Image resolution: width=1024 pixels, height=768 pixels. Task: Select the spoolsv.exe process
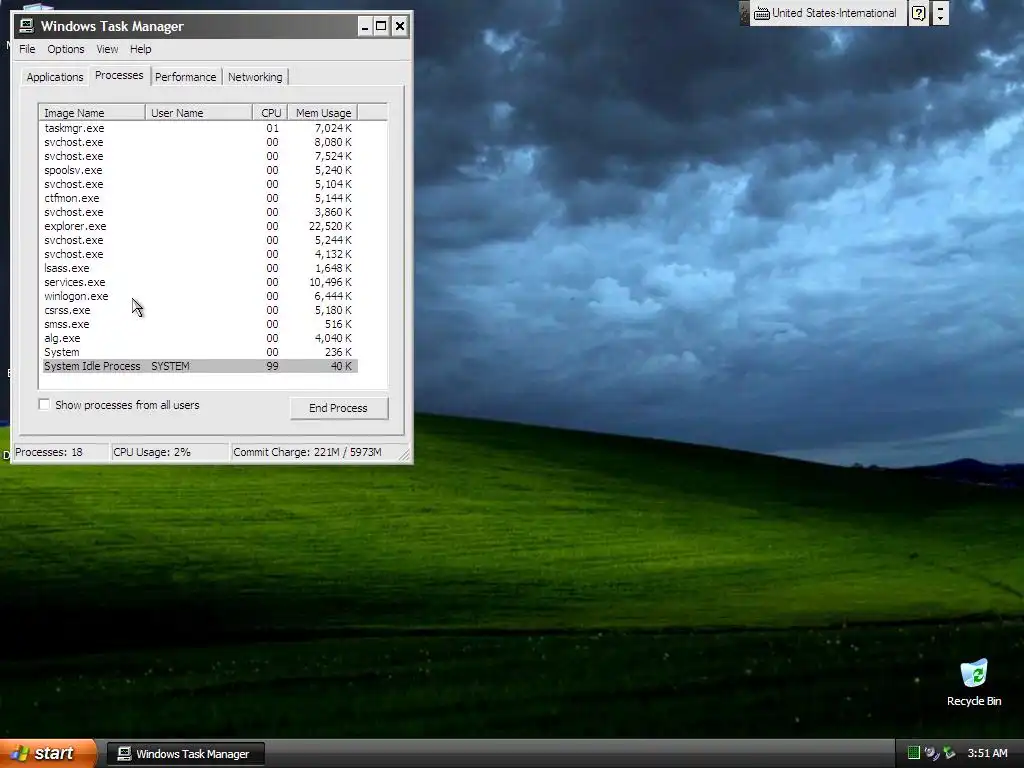(199, 170)
